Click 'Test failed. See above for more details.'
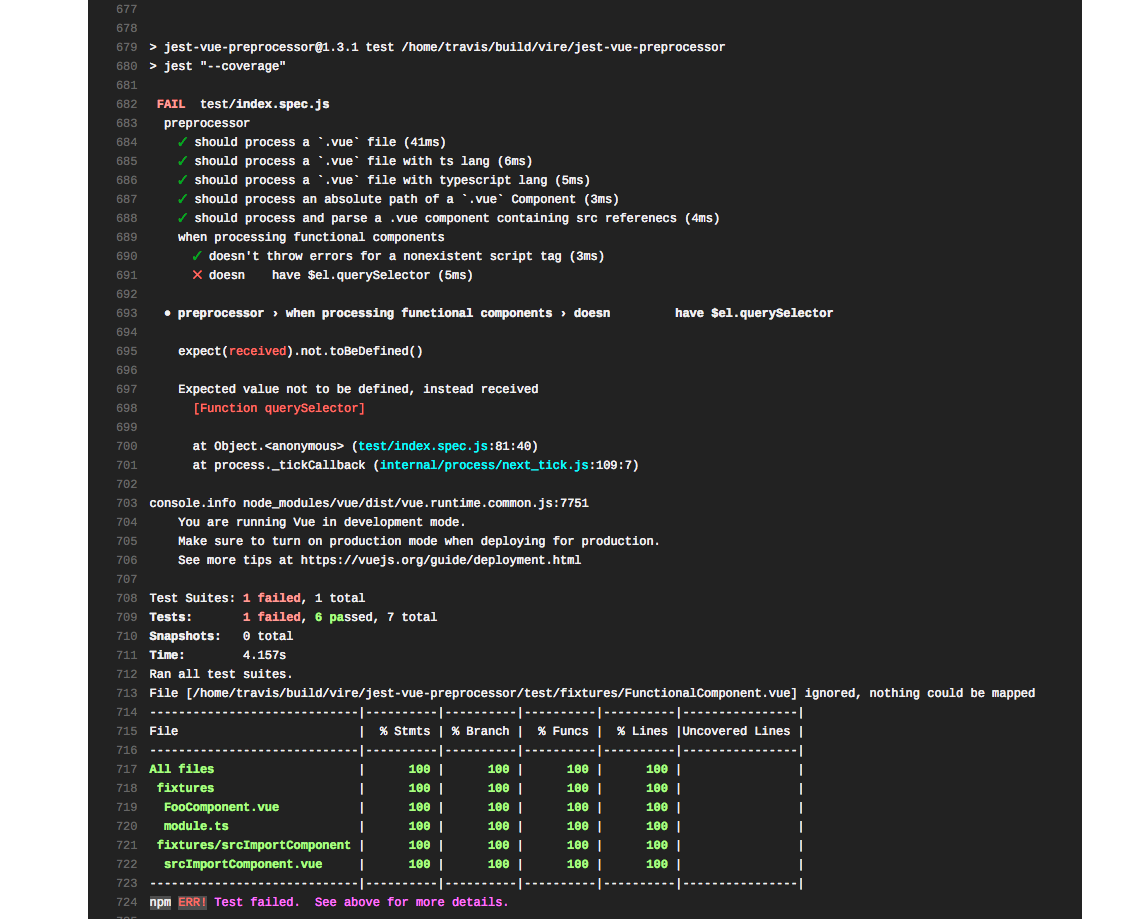Screen dimensions: 1138x919 (361, 902)
